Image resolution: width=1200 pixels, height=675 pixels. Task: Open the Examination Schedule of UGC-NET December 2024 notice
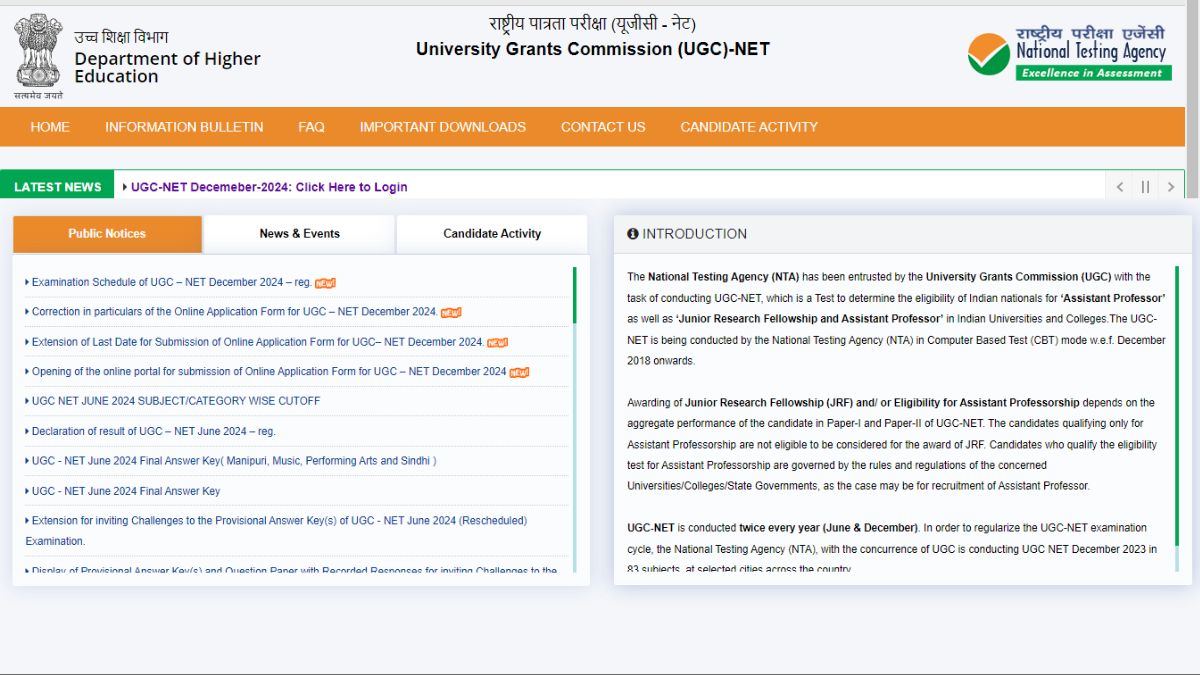click(x=170, y=282)
